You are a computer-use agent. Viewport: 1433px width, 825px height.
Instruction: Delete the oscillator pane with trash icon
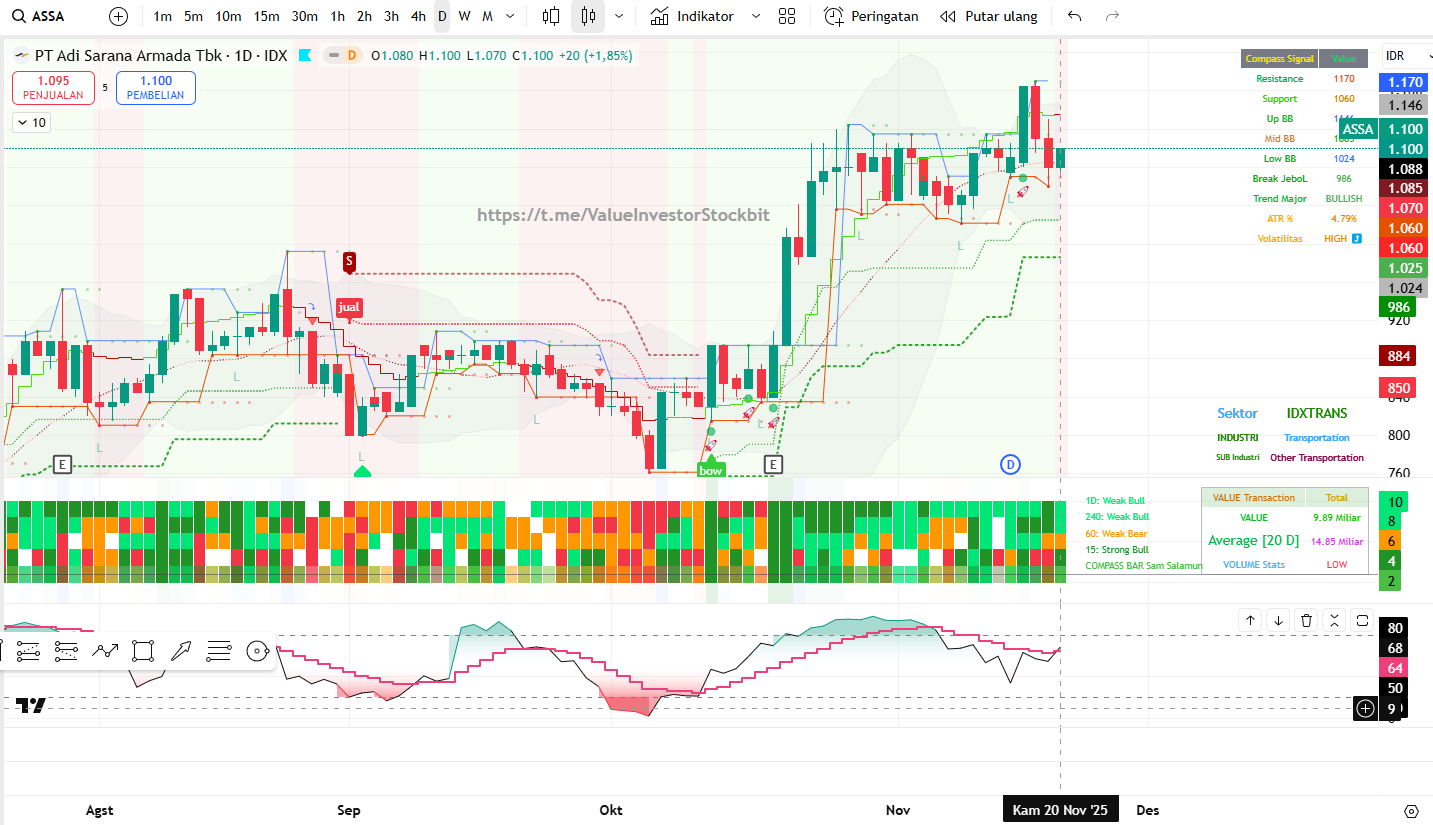pos(1306,620)
